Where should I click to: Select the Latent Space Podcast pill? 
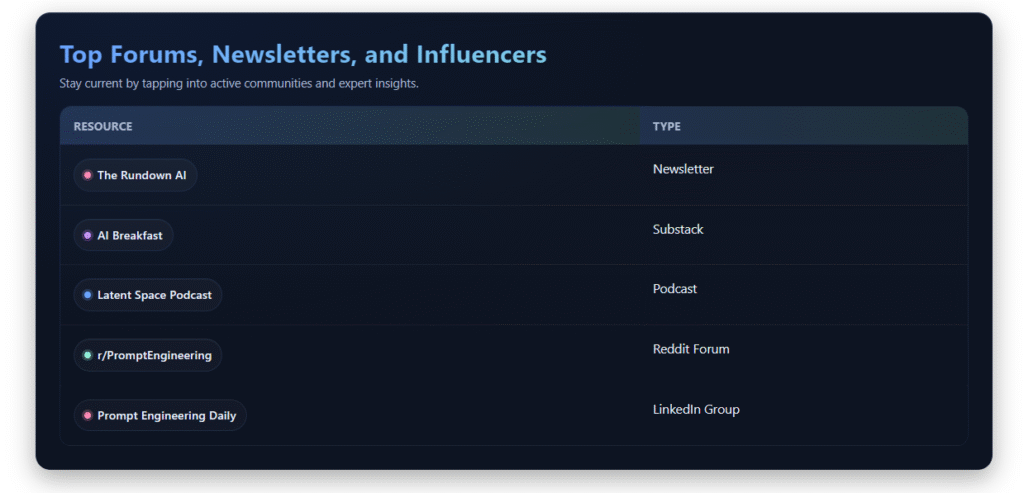pos(148,295)
